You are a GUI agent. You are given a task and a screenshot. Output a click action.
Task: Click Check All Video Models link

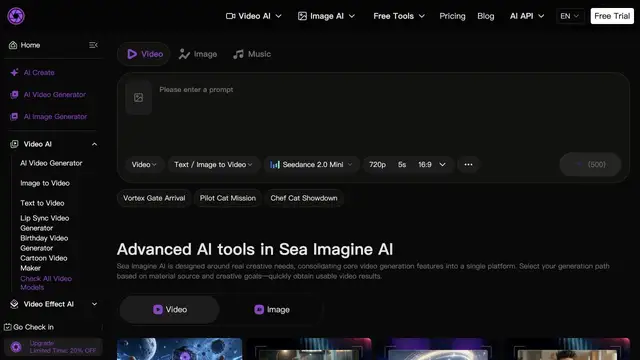[x=46, y=283]
